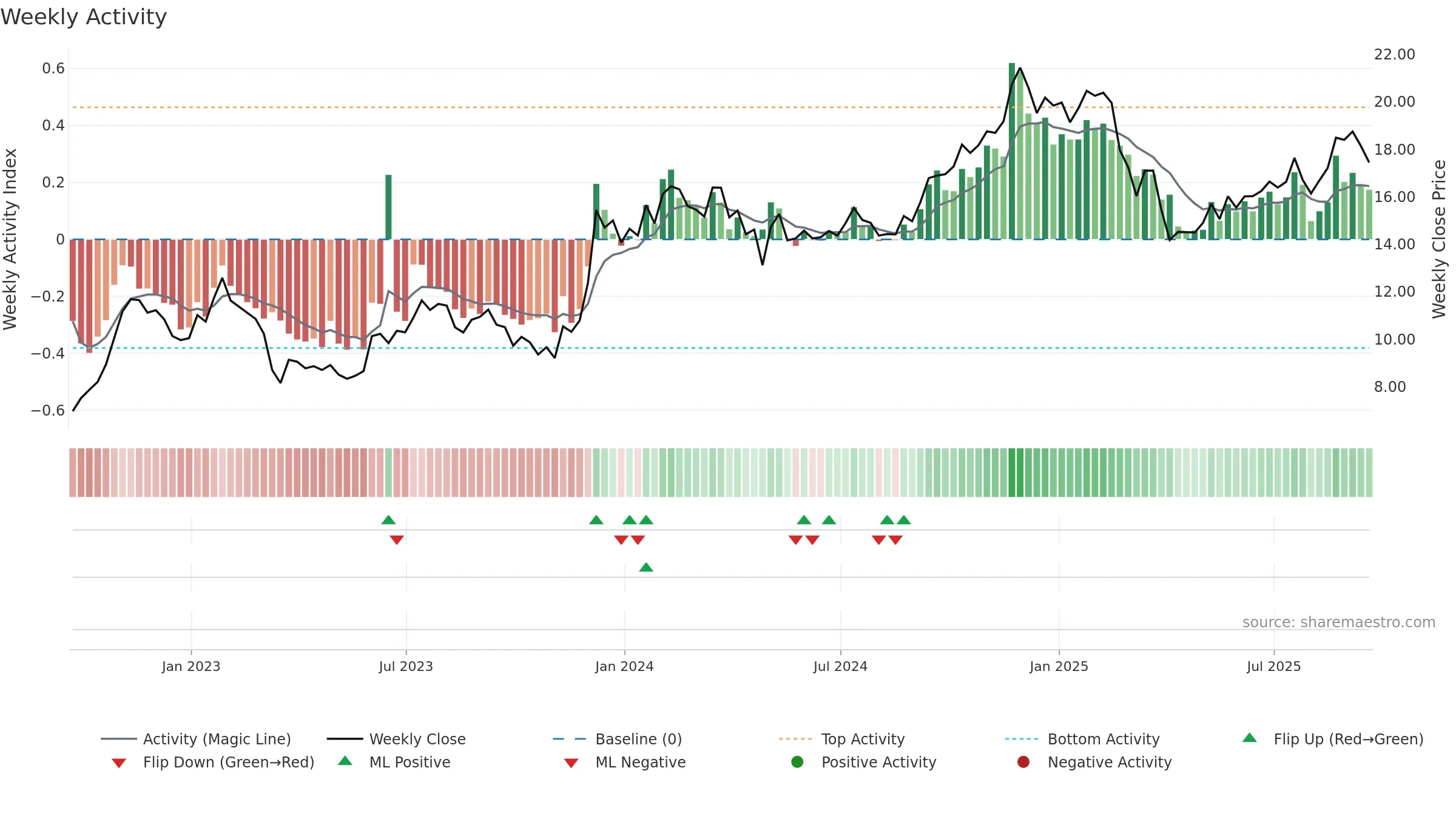Image resolution: width=1456 pixels, height=819 pixels.
Task: Click the green flip-up marker near Jul 2023
Action: [388, 520]
